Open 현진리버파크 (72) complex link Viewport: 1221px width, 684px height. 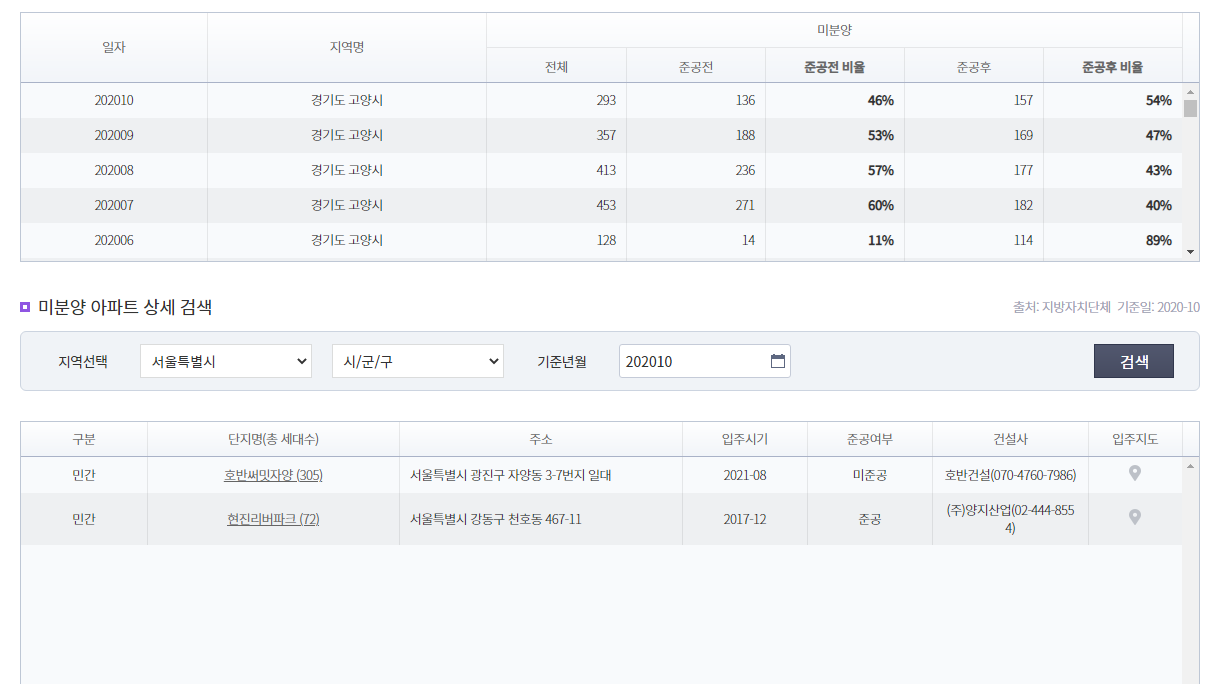[273, 520]
